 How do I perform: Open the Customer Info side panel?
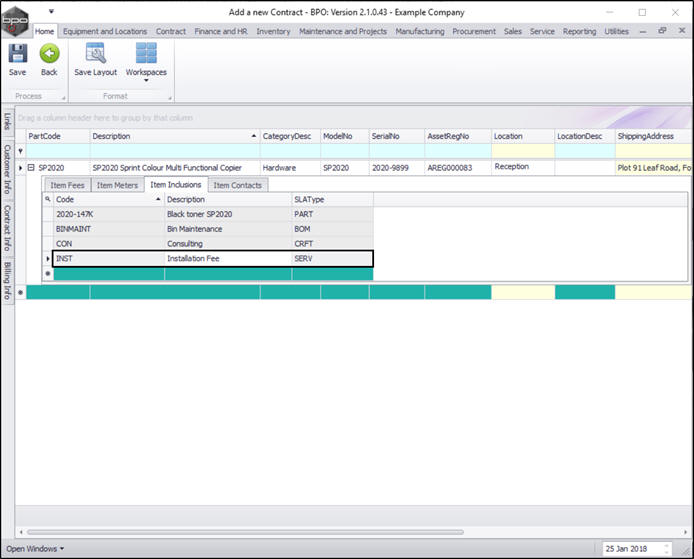[x=7, y=169]
